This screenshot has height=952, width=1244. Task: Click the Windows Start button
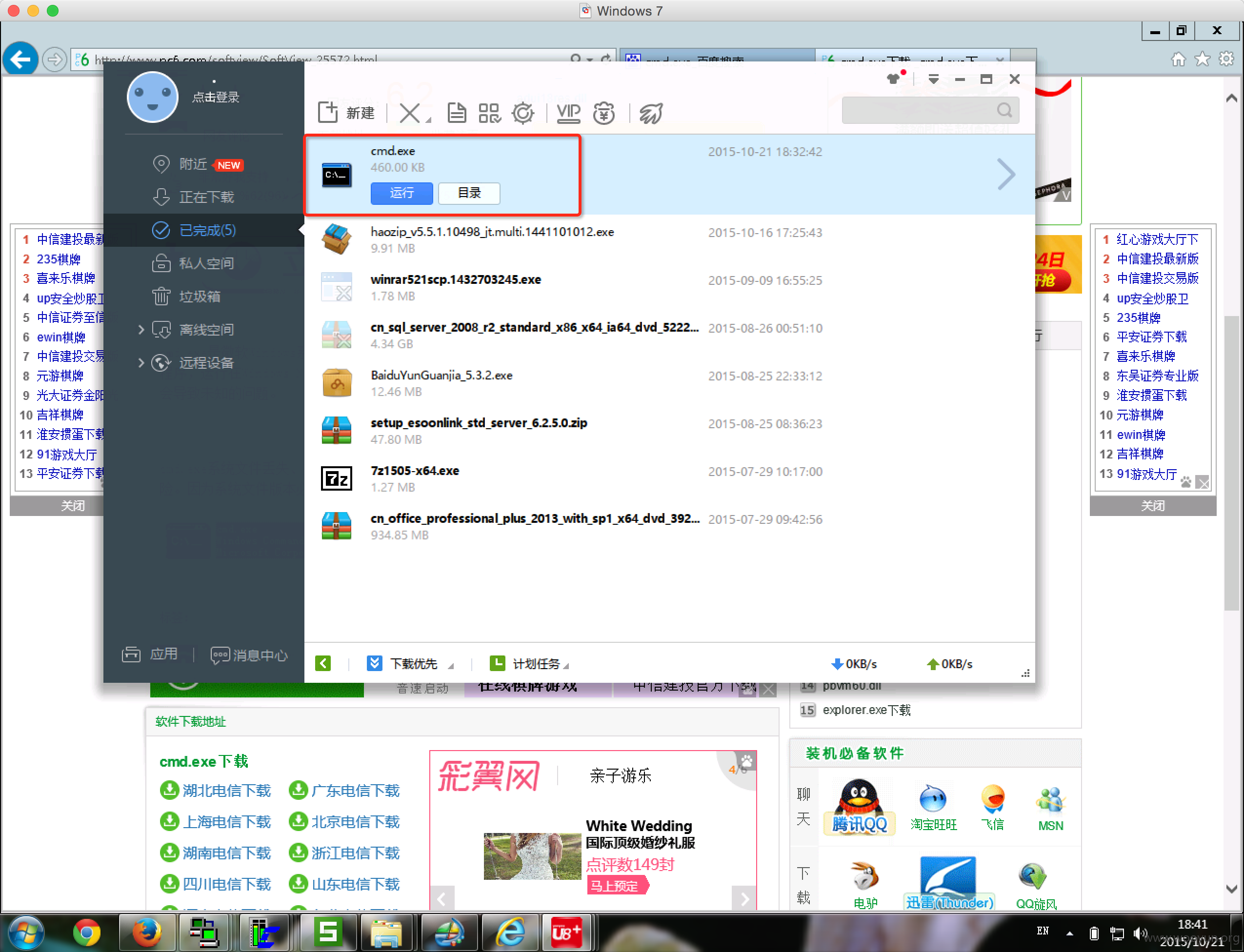point(25,932)
